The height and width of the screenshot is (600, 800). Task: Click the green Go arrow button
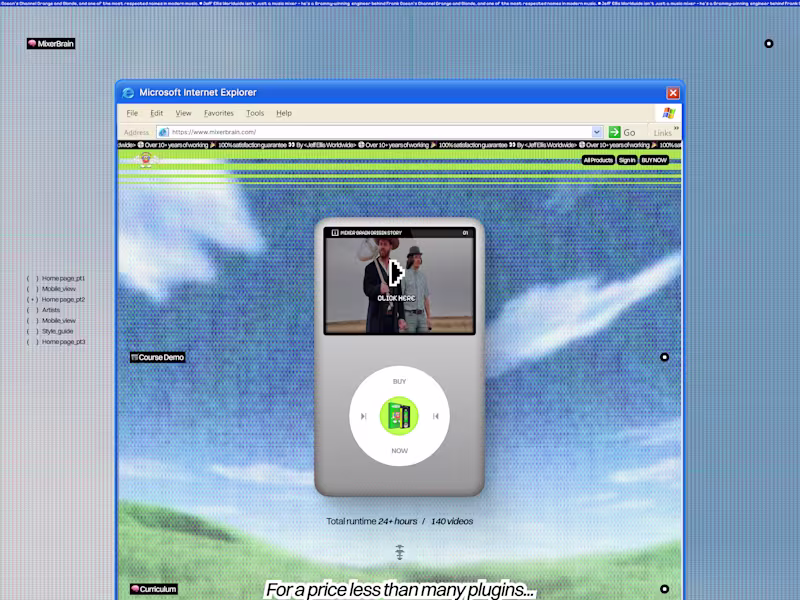pyautogui.click(x=614, y=132)
